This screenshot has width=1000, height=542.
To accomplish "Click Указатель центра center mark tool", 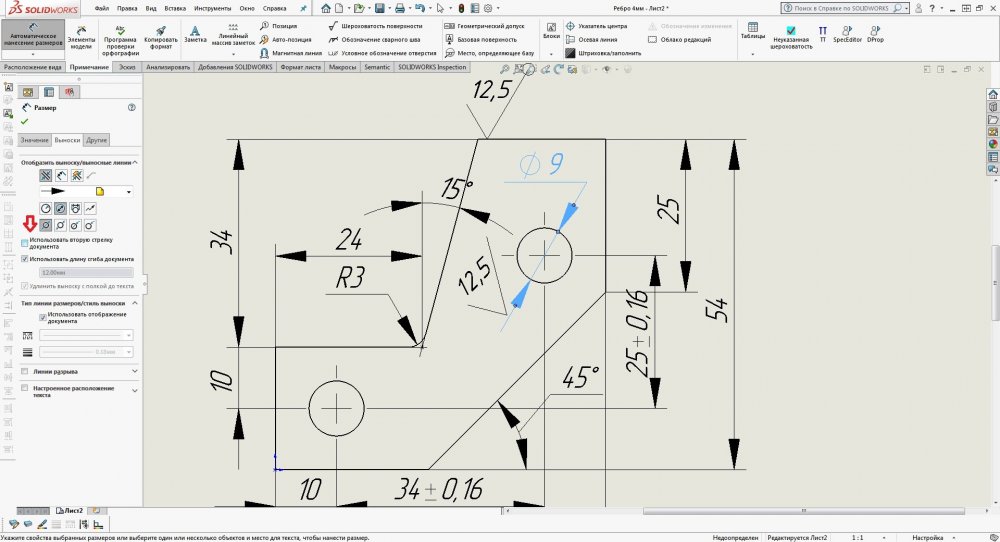I will point(596,26).
